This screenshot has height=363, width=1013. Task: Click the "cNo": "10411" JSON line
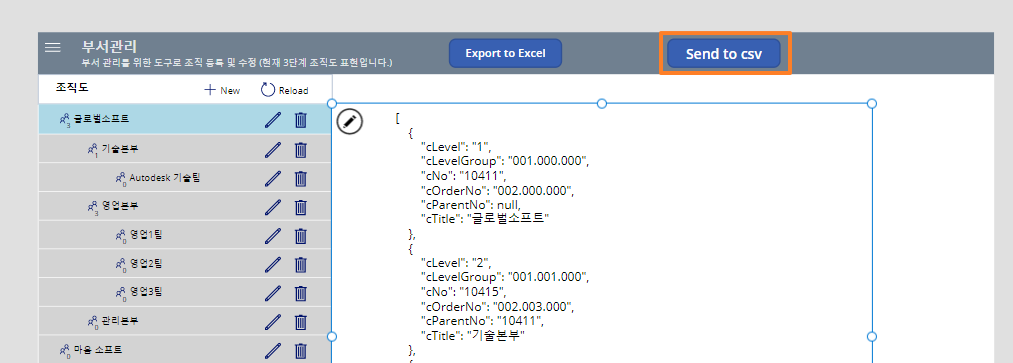pyautogui.click(x=463, y=176)
